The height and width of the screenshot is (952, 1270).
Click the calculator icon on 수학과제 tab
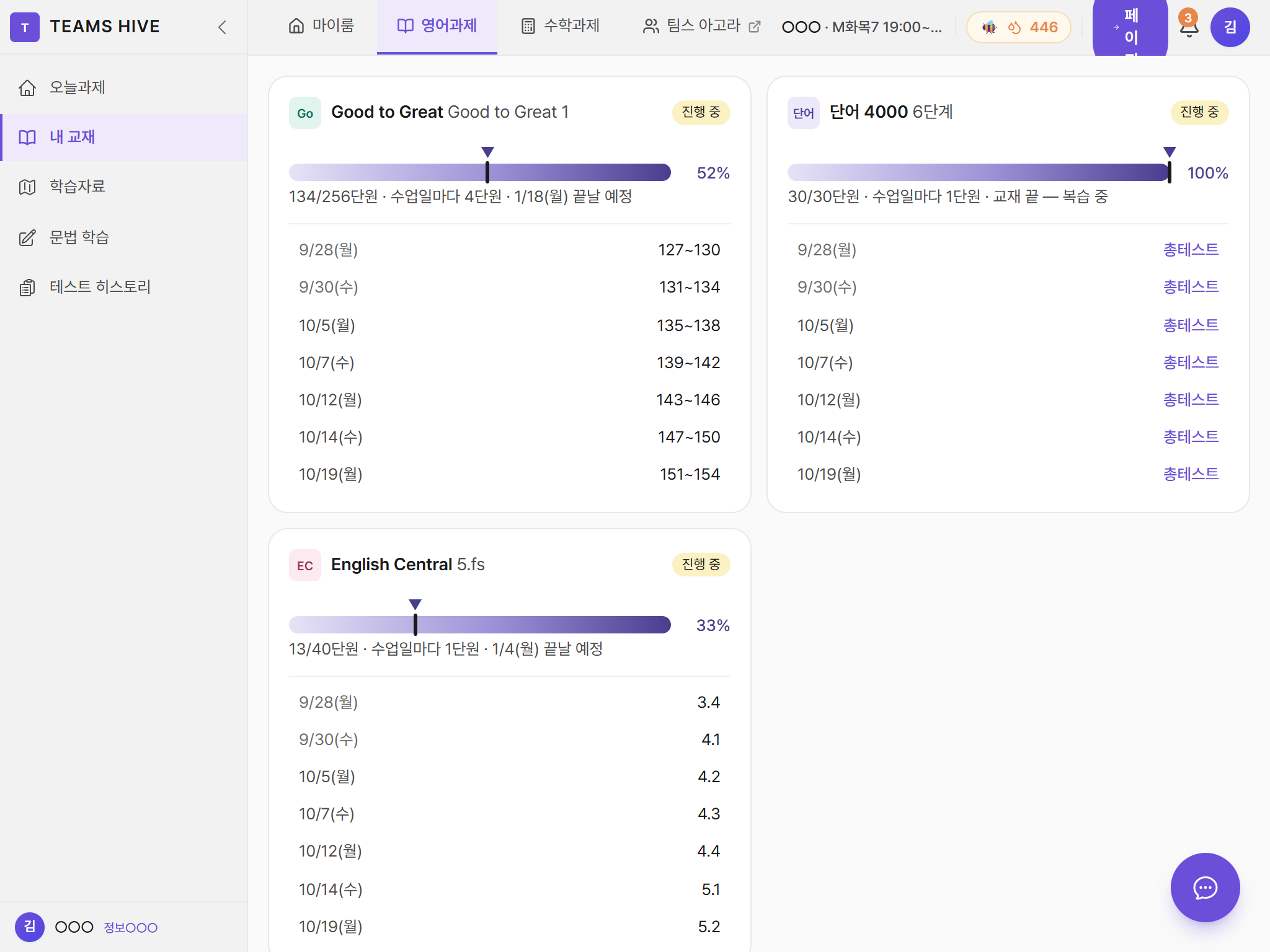click(x=528, y=26)
